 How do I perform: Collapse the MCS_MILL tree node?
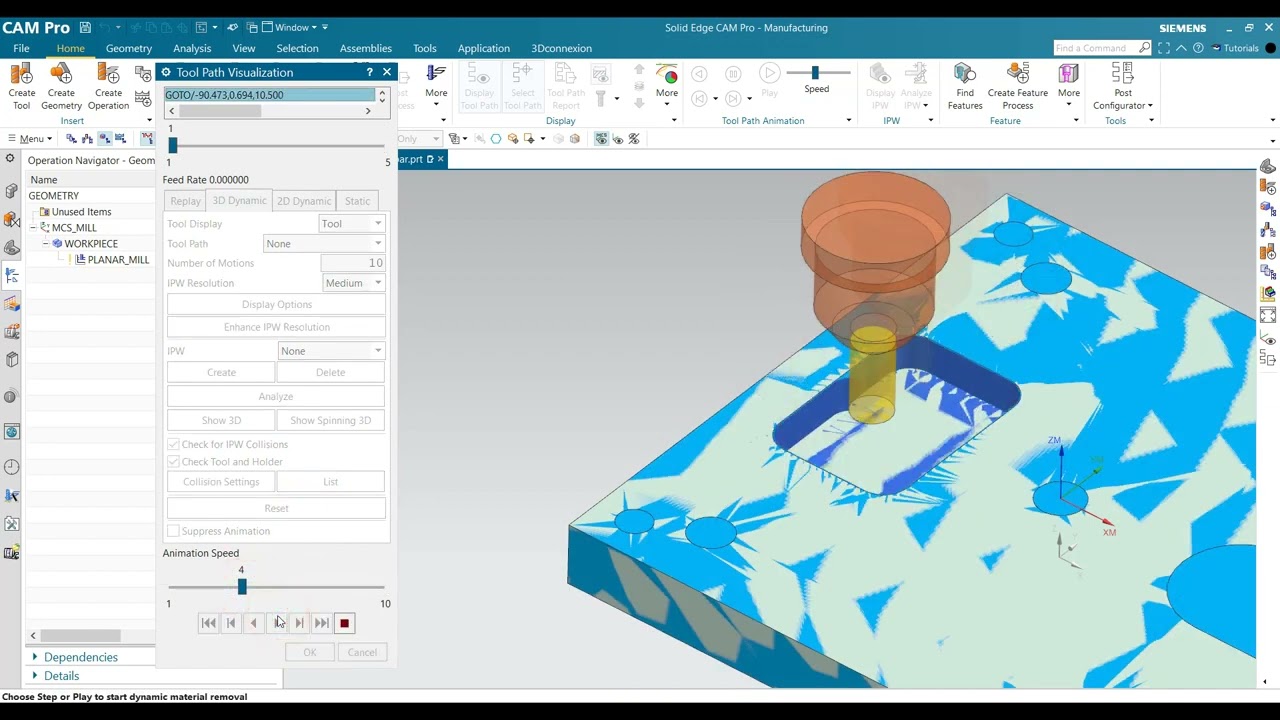pyautogui.click(x=33, y=228)
